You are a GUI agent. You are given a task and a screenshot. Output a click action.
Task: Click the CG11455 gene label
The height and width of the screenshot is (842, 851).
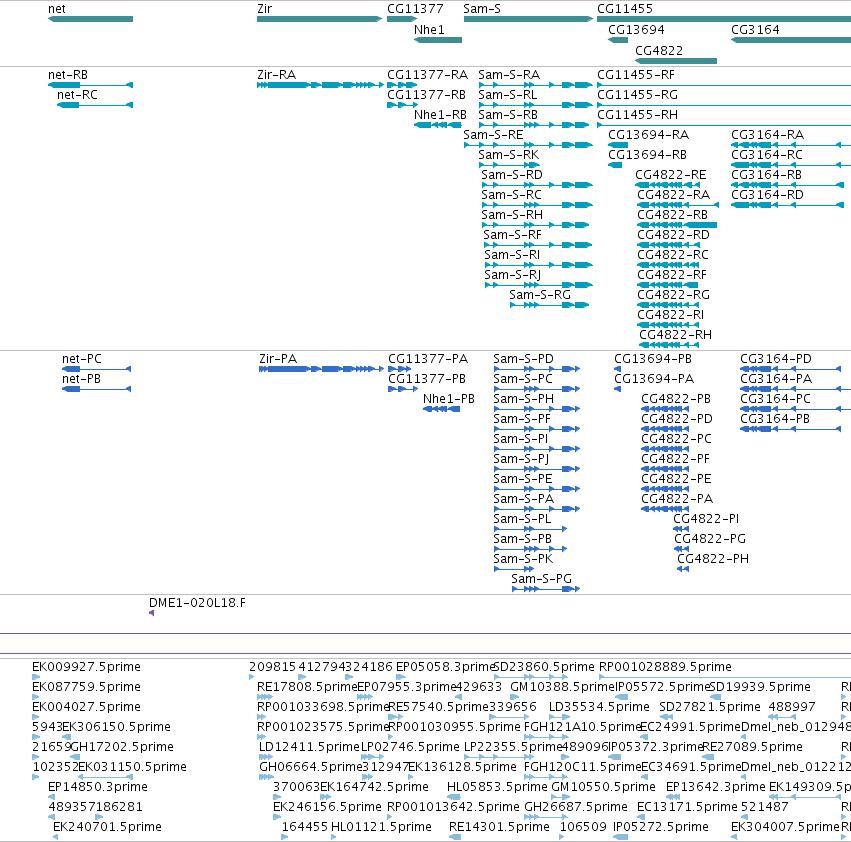click(x=625, y=9)
